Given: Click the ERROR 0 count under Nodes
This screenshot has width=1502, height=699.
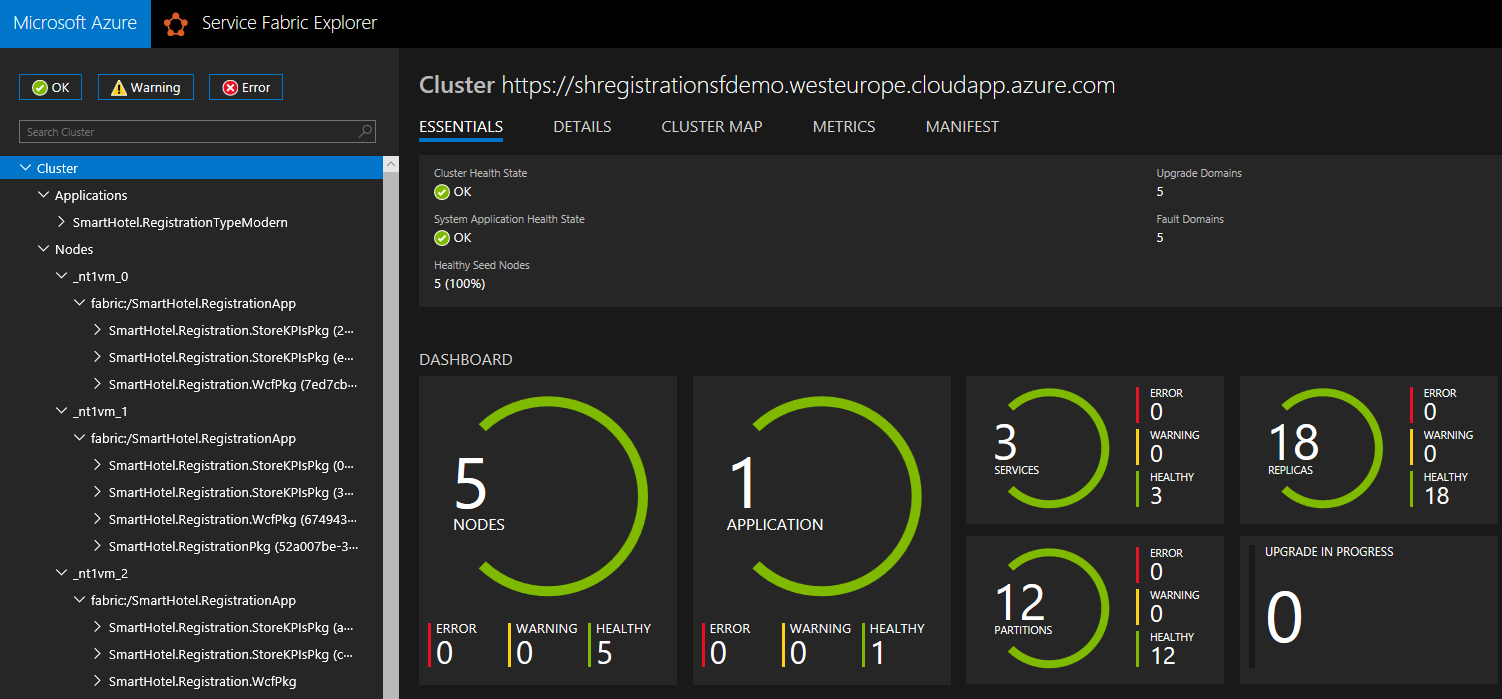Looking at the screenshot, I should point(454,644).
